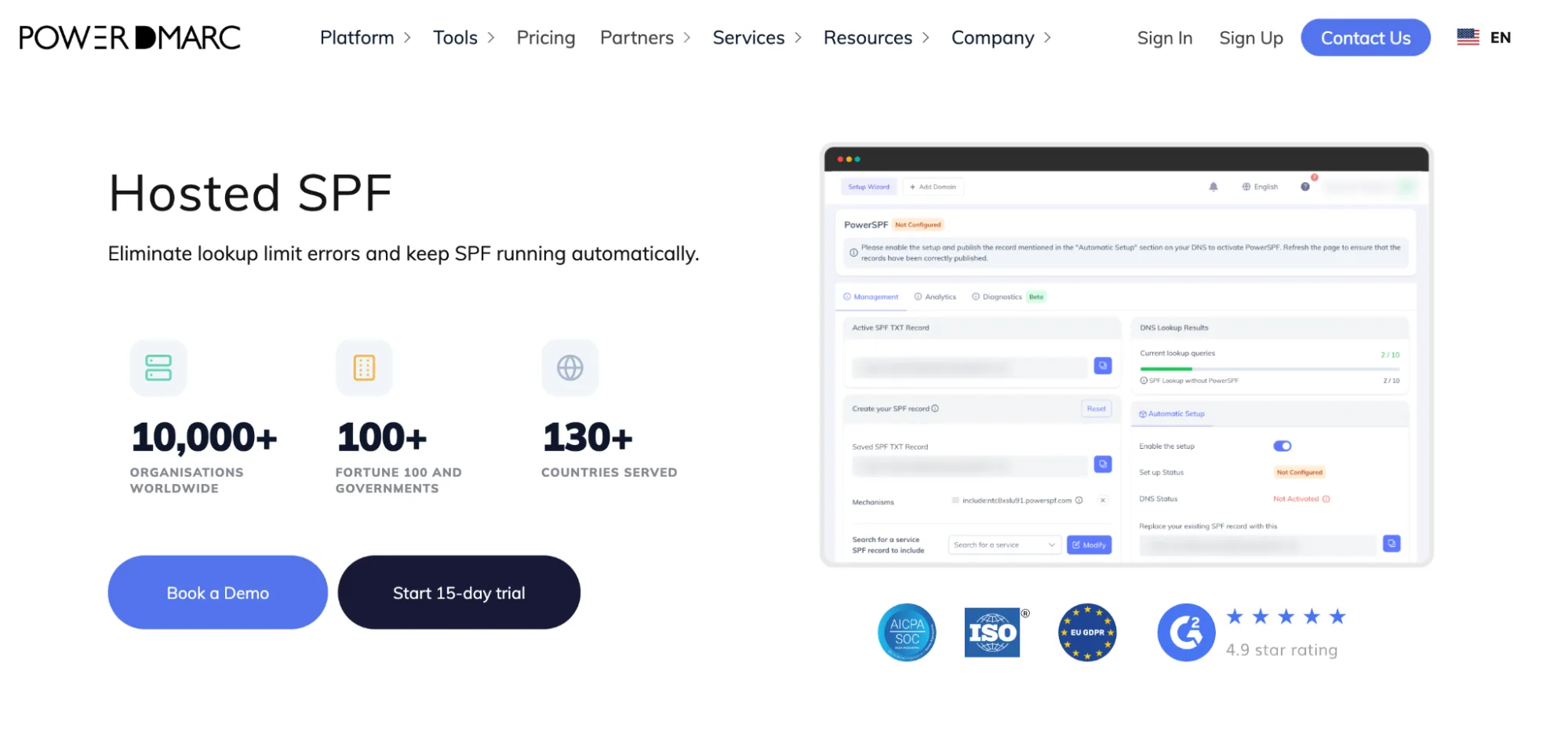Click the EU GDPR badge
The image size is (1568, 732).
1087,632
